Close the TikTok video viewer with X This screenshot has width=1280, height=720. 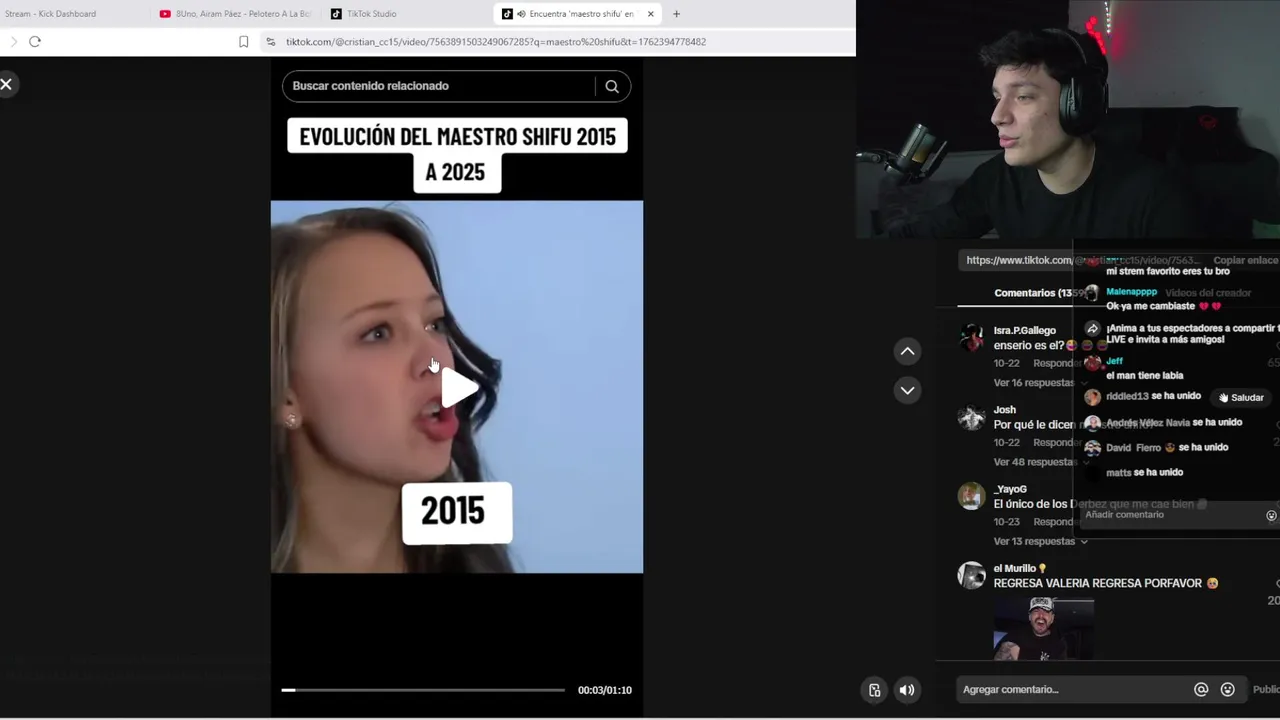6,85
